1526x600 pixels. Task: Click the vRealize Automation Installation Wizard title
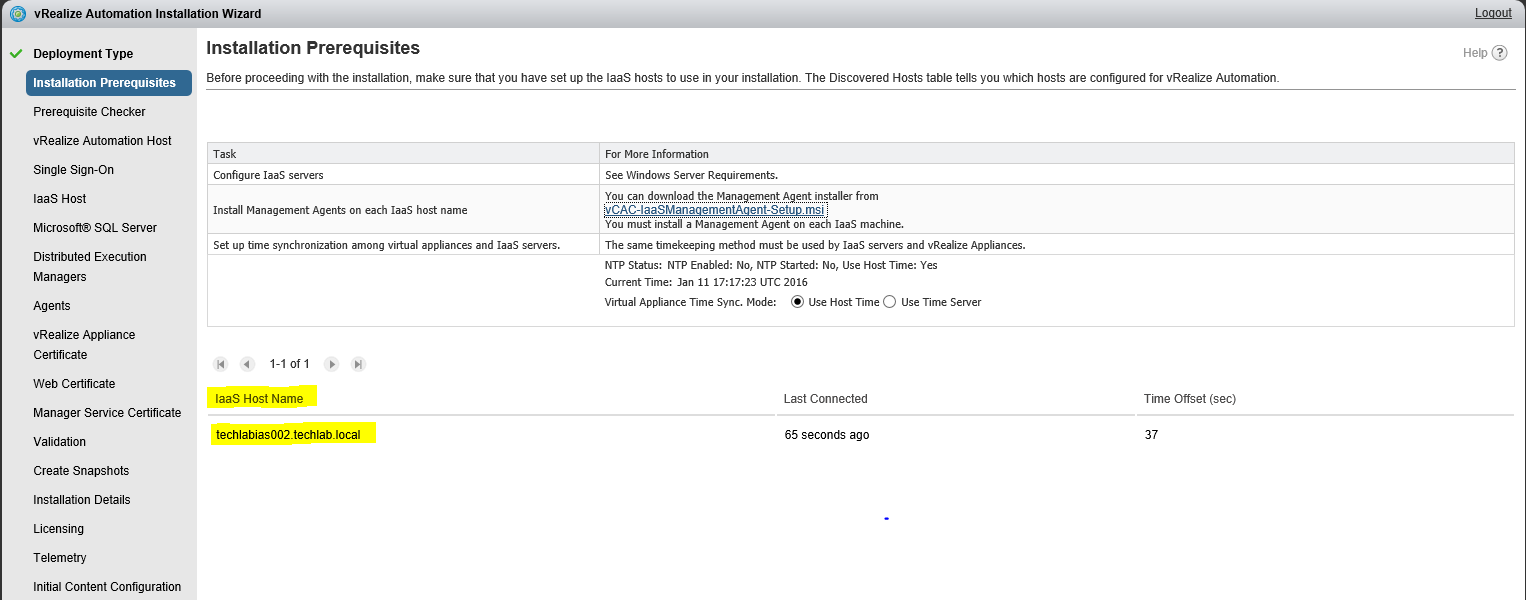(x=147, y=13)
